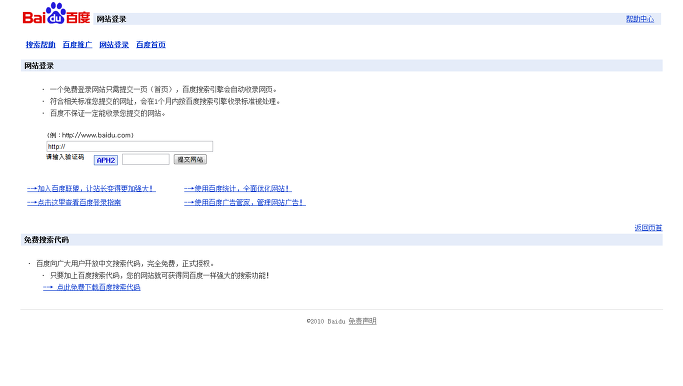Select the 网站登录 navigation link
683x386 pixels.
pyautogui.click(x=114, y=44)
